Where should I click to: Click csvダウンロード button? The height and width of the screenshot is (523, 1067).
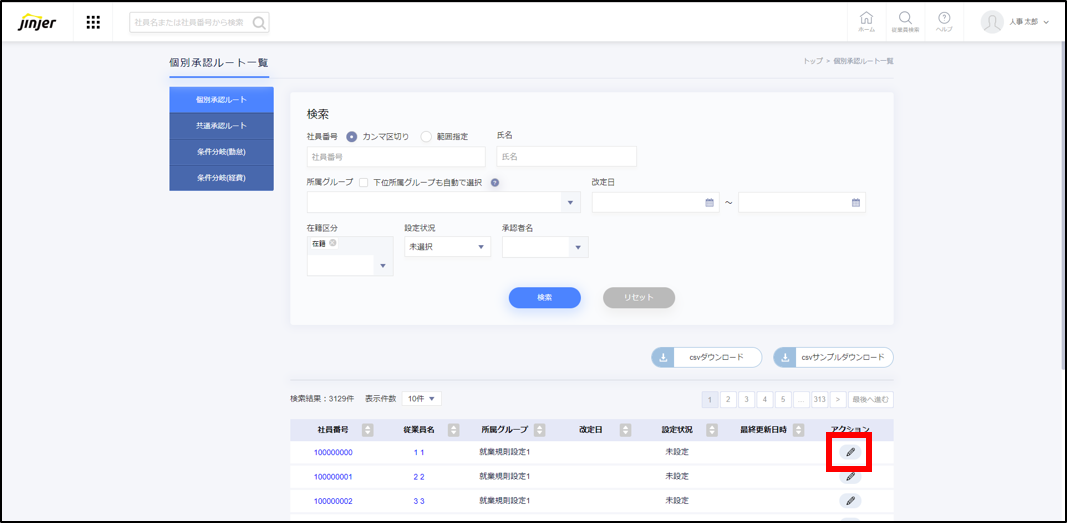[706, 357]
